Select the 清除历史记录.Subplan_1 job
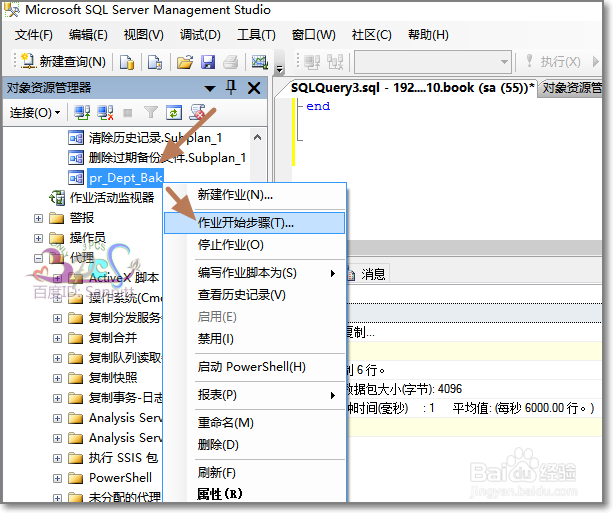Image resolution: width=613 pixels, height=513 pixels. tap(155, 138)
